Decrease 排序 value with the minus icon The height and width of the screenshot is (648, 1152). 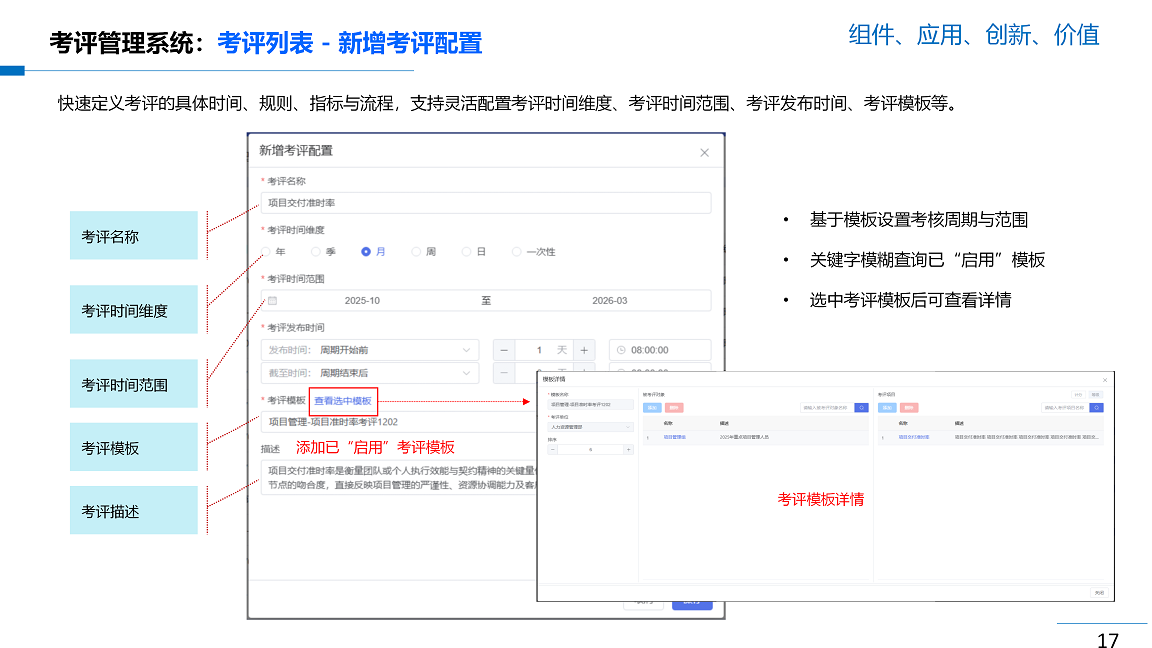[x=552, y=449]
